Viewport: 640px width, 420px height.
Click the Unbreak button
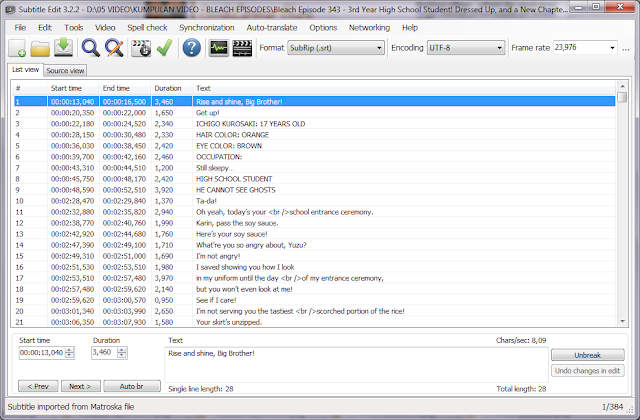pyautogui.click(x=588, y=355)
